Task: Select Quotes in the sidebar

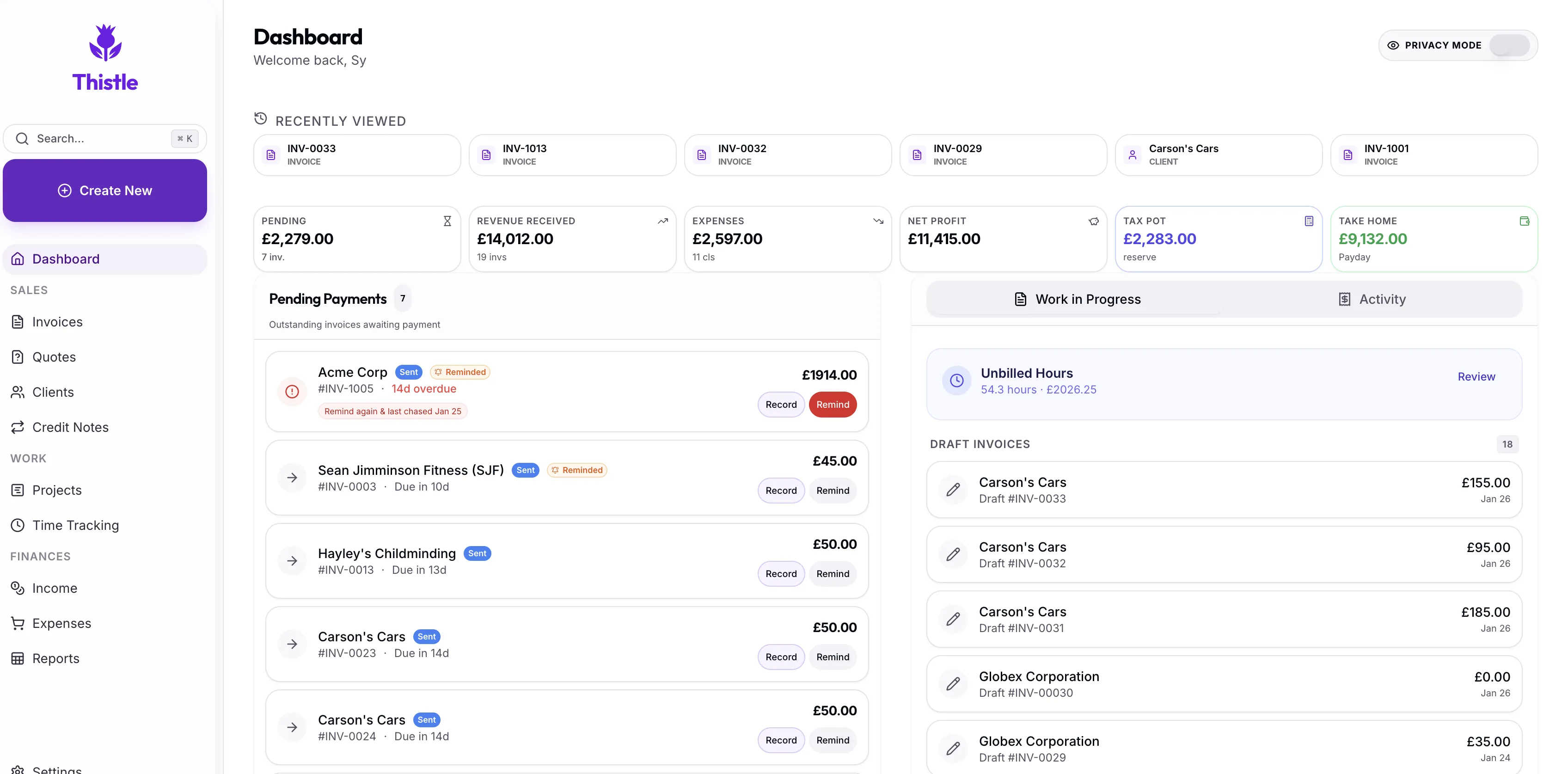Action: tap(54, 357)
